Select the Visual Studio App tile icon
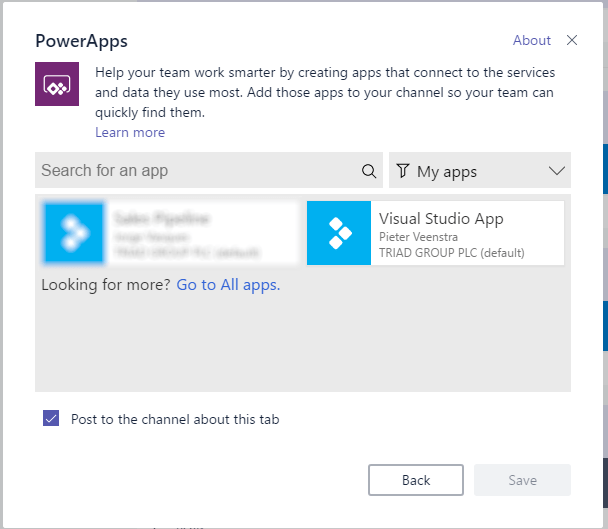This screenshot has width=608, height=529. point(339,233)
